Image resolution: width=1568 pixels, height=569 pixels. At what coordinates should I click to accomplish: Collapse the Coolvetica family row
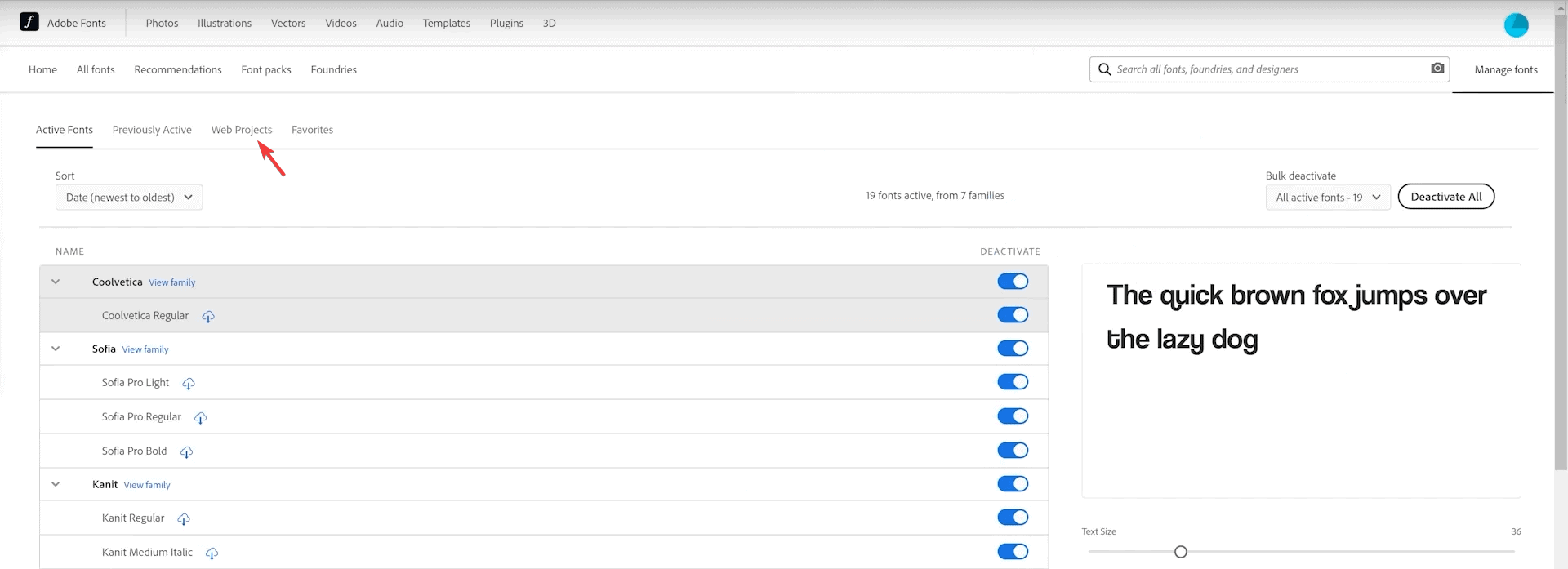(56, 282)
